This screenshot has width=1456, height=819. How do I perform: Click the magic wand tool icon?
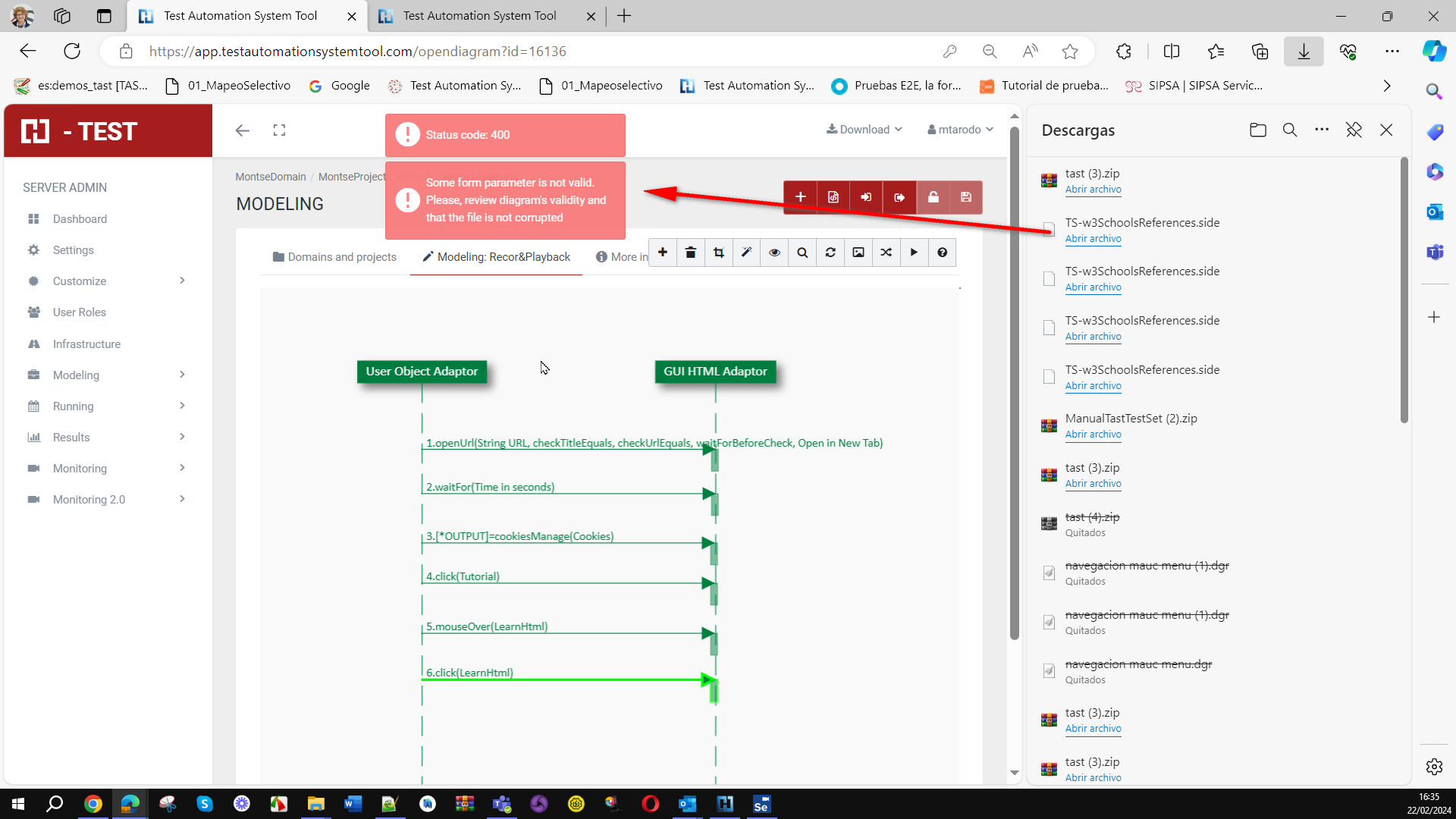(x=746, y=253)
